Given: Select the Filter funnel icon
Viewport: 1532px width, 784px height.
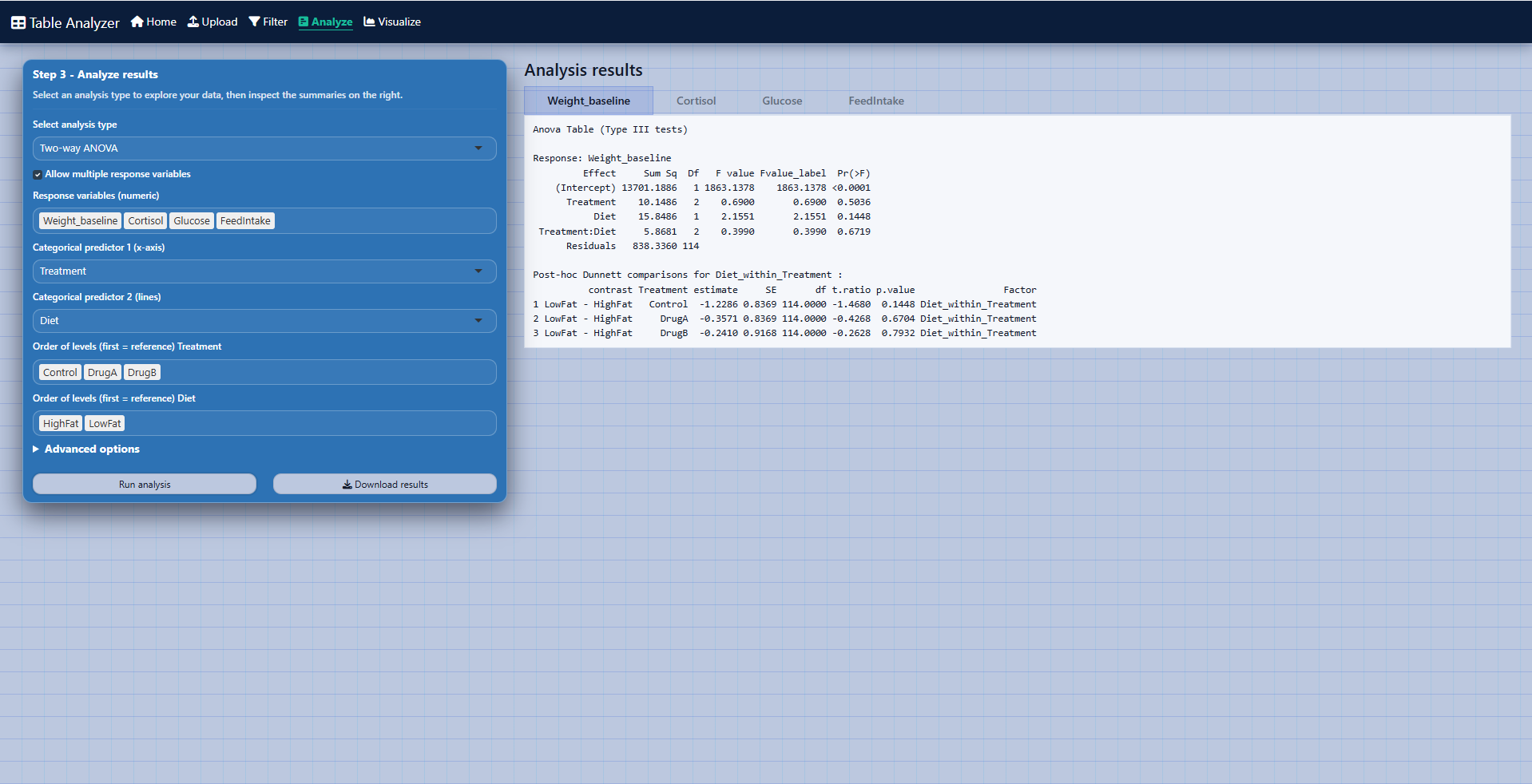Looking at the screenshot, I should coord(254,22).
